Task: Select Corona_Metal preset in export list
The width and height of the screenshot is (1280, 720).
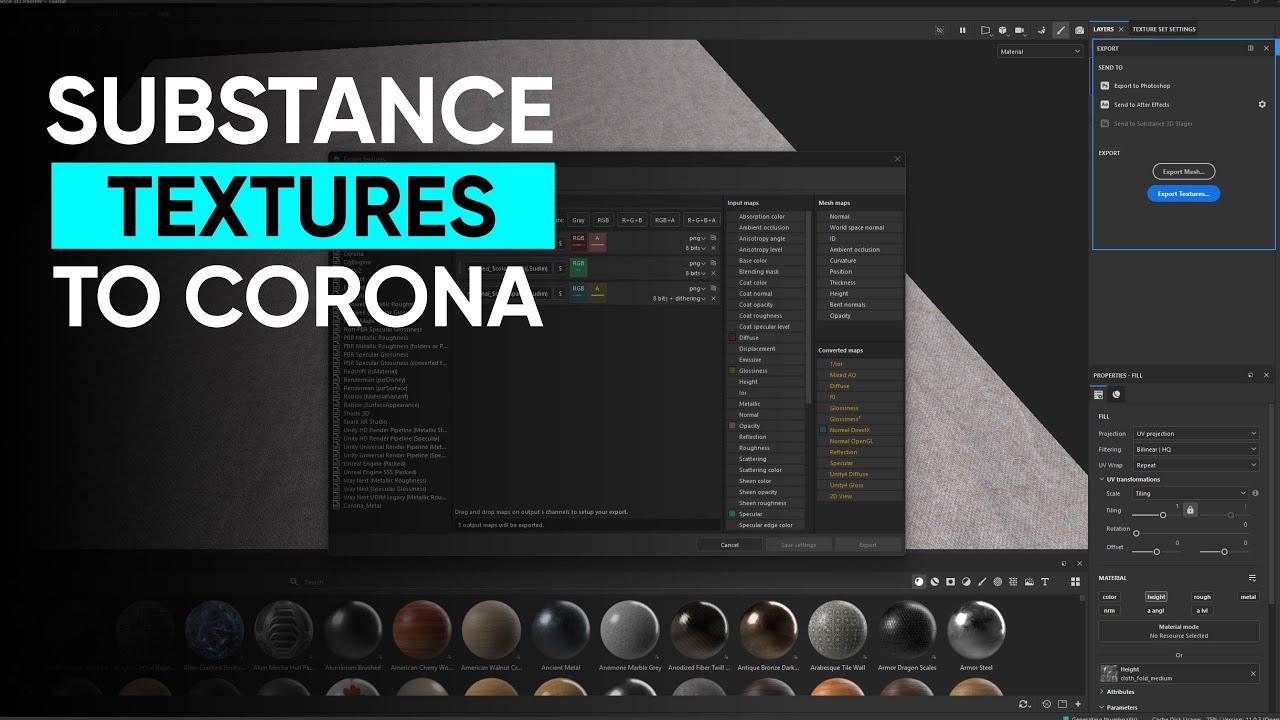Action: (362, 506)
